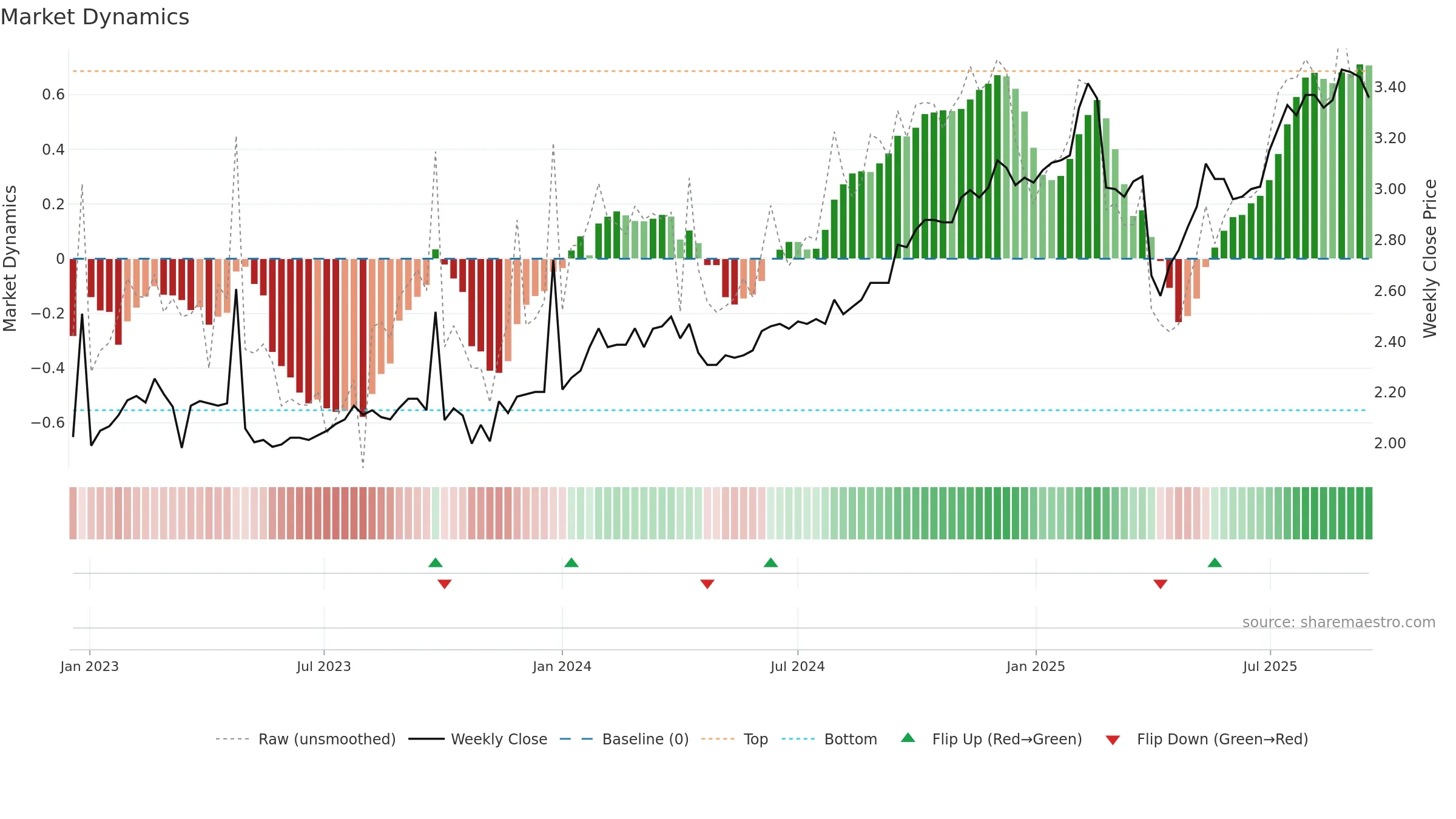This screenshot has height=819, width=1456.
Task: Click the first red heatmap strip cell
Action: pyautogui.click(x=73, y=513)
